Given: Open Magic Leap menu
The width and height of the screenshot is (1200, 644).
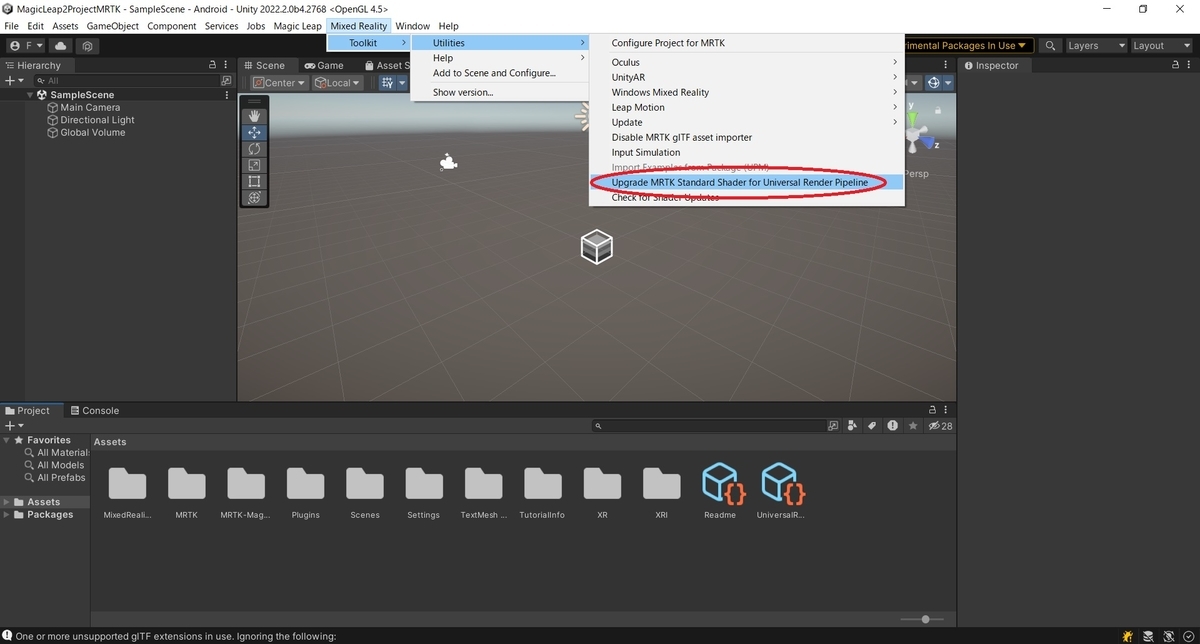Looking at the screenshot, I should [298, 26].
